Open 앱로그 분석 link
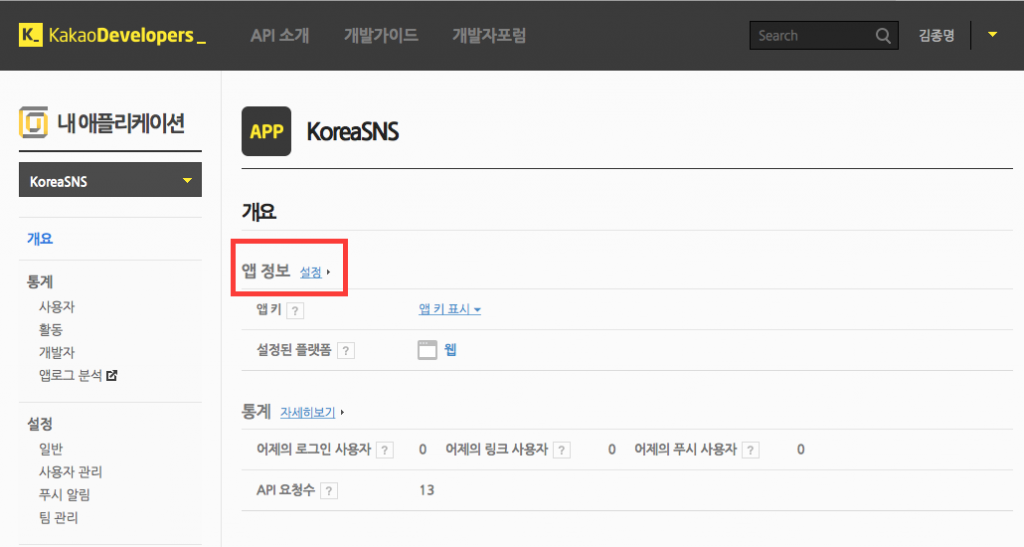 [x=71, y=375]
